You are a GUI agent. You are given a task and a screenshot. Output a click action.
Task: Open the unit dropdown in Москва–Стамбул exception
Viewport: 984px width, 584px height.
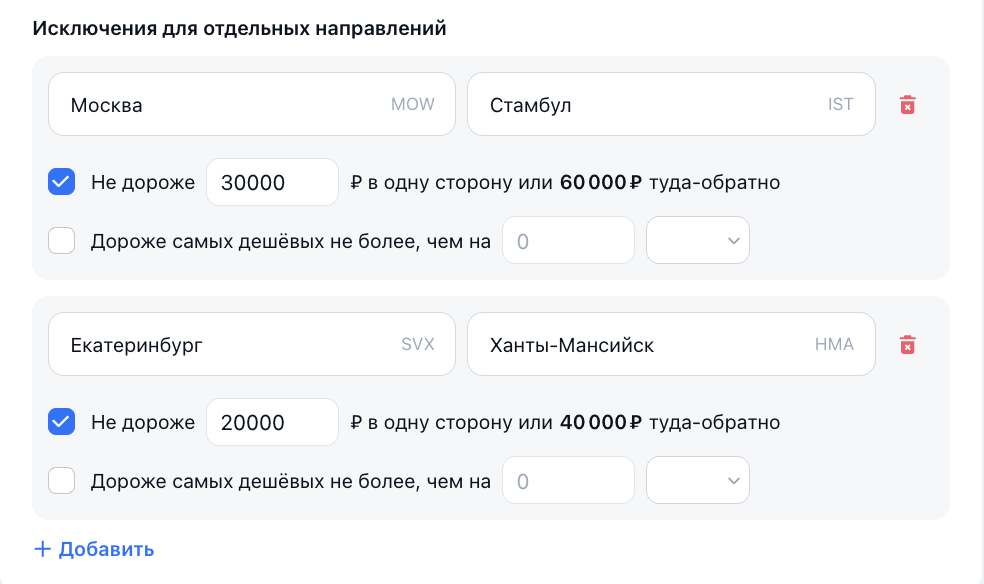(x=698, y=241)
